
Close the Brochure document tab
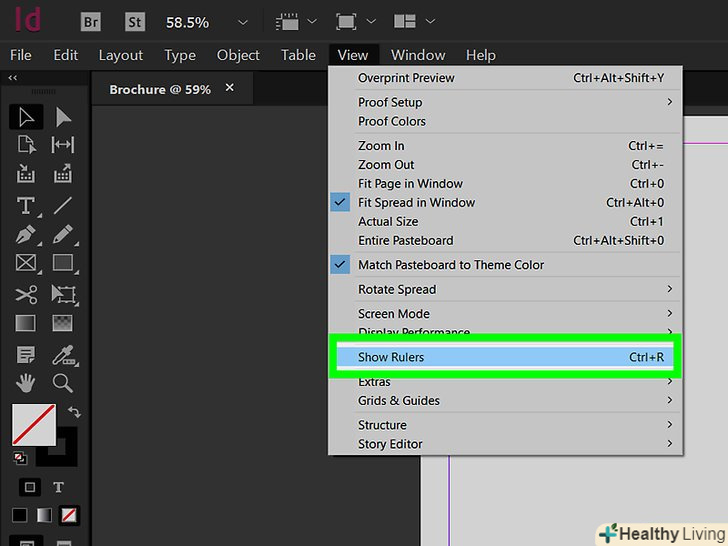(x=230, y=88)
